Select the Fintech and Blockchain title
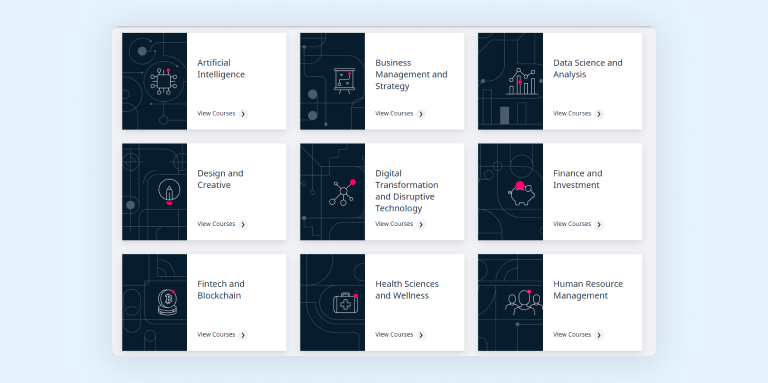The width and height of the screenshot is (768, 383). [x=221, y=290]
